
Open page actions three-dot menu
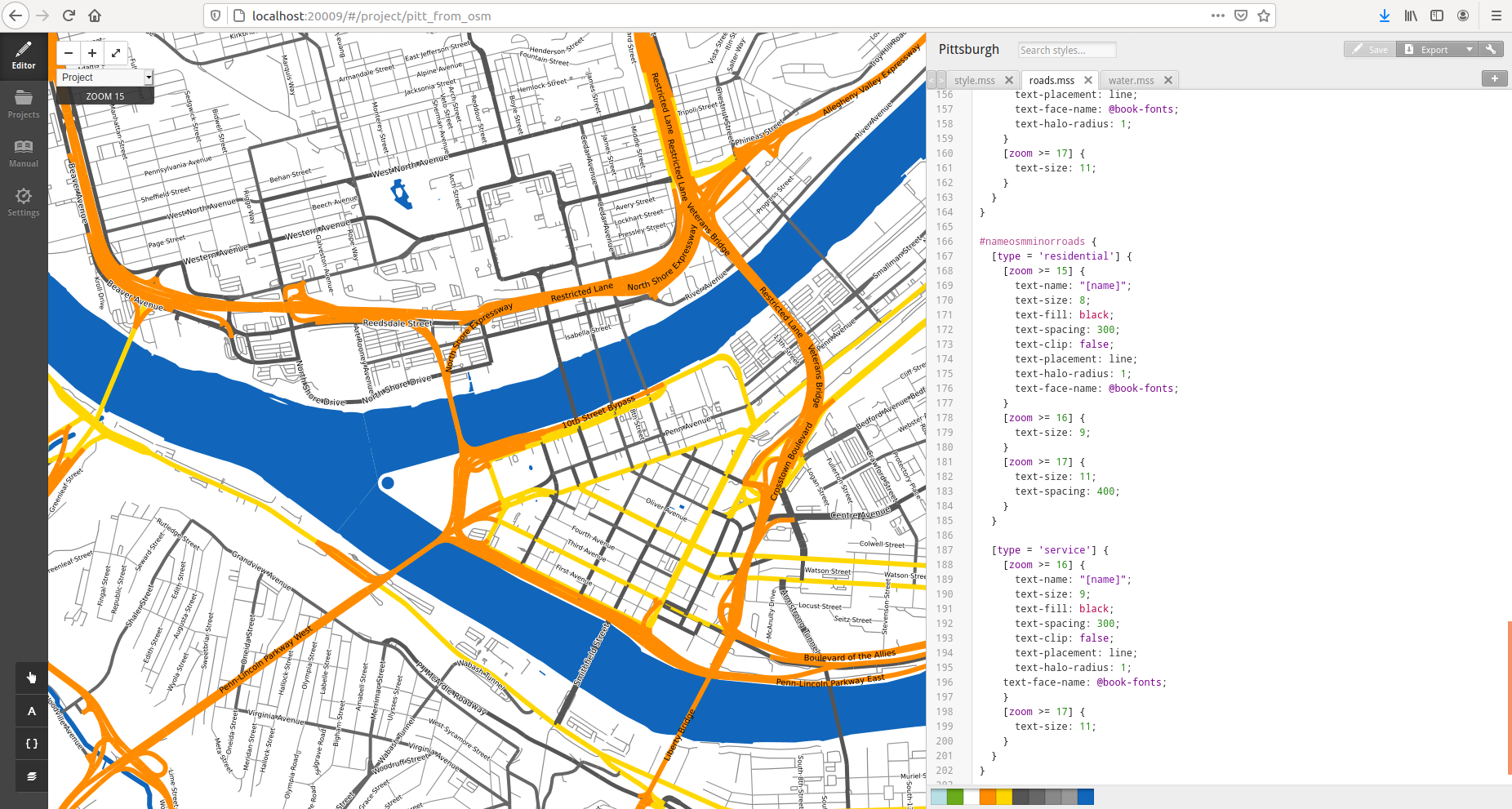(x=1218, y=16)
